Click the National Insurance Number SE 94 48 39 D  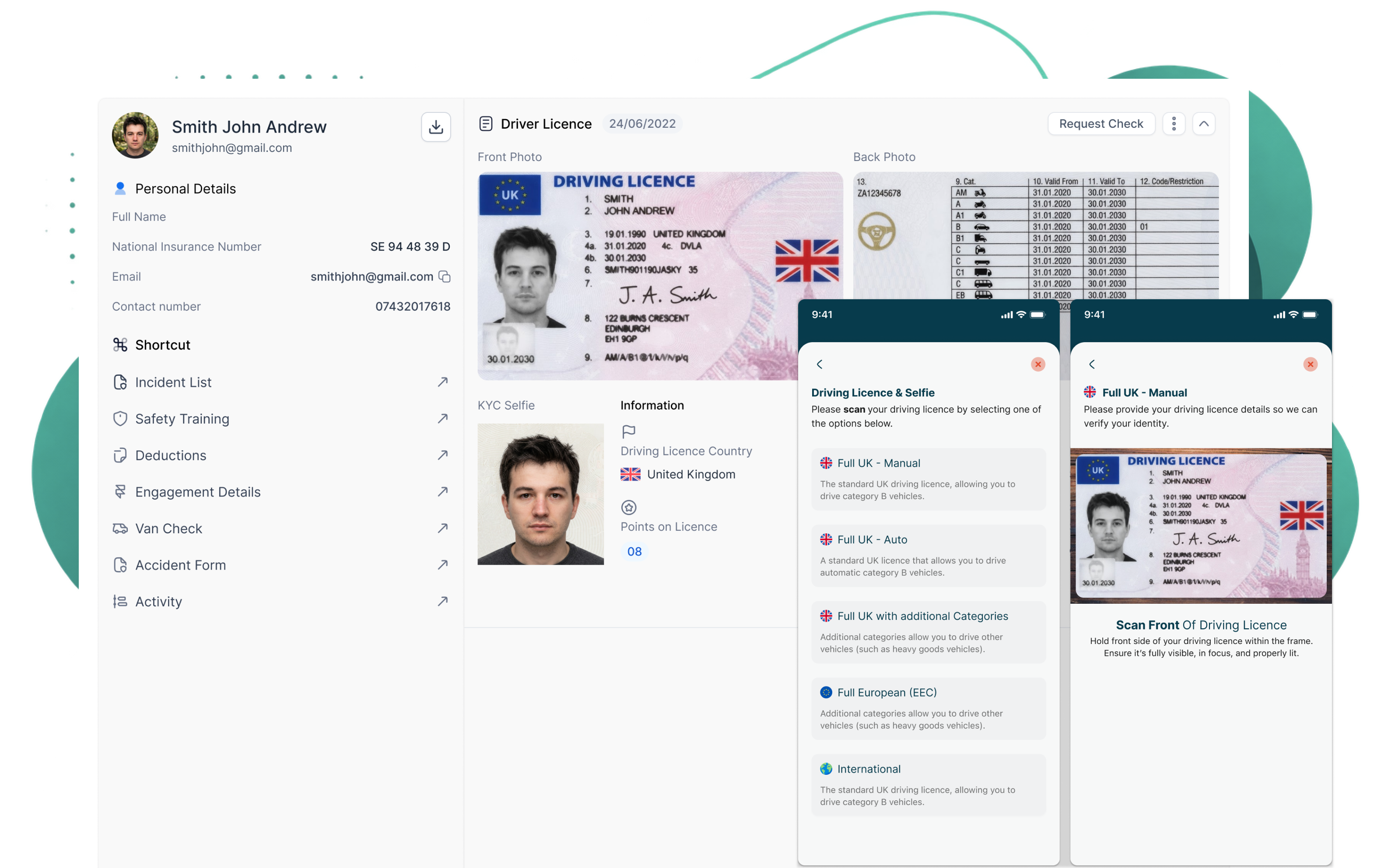click(410, 246)
